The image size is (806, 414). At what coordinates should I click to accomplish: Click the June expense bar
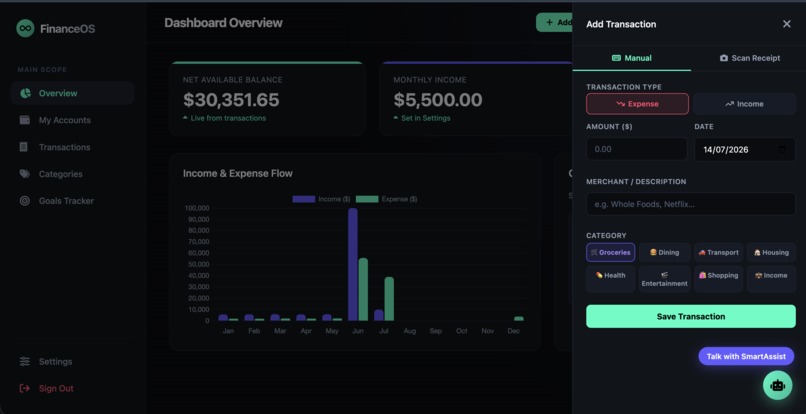(x=363, y=290)
